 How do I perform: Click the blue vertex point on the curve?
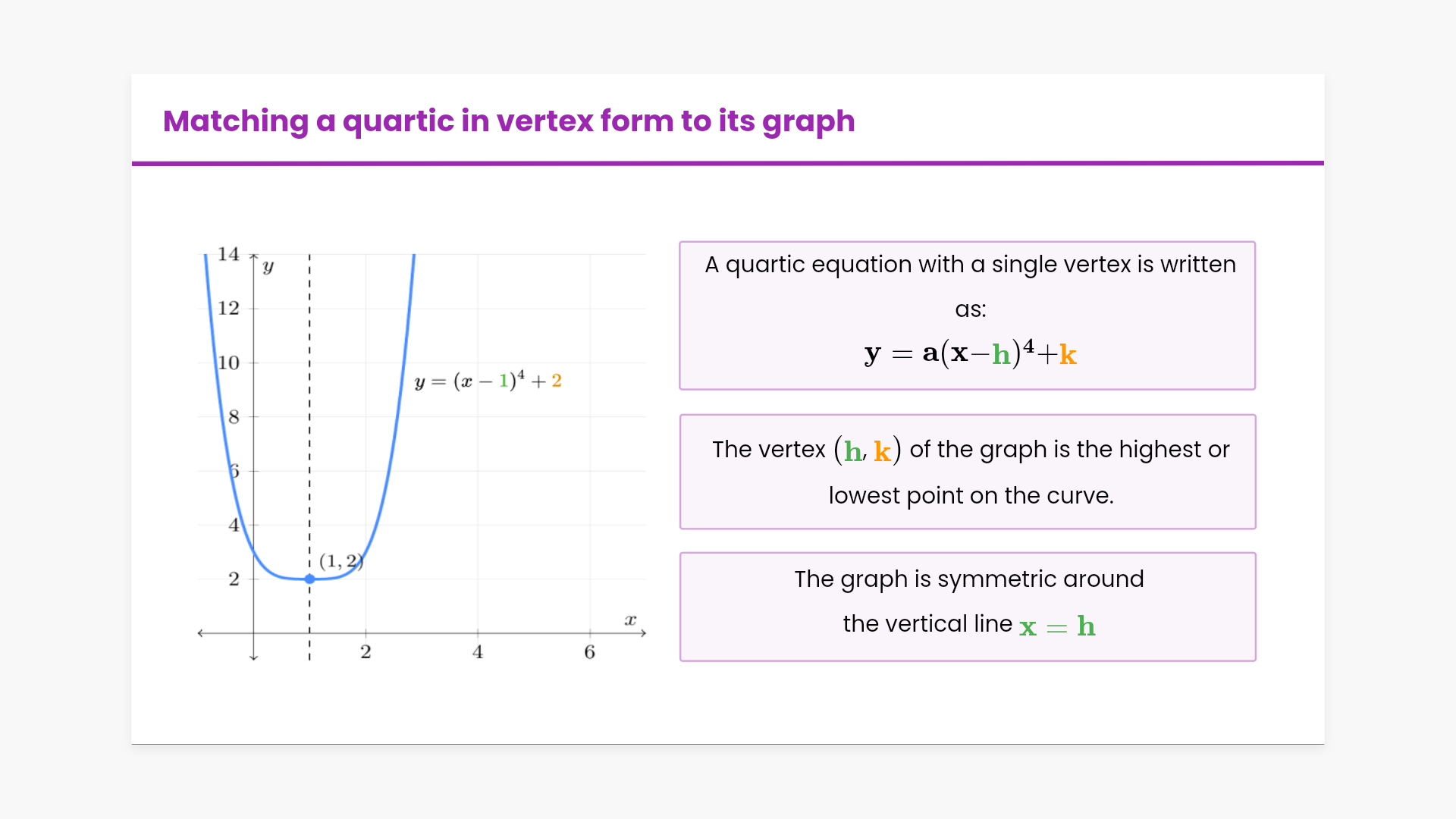coord(309,579)
